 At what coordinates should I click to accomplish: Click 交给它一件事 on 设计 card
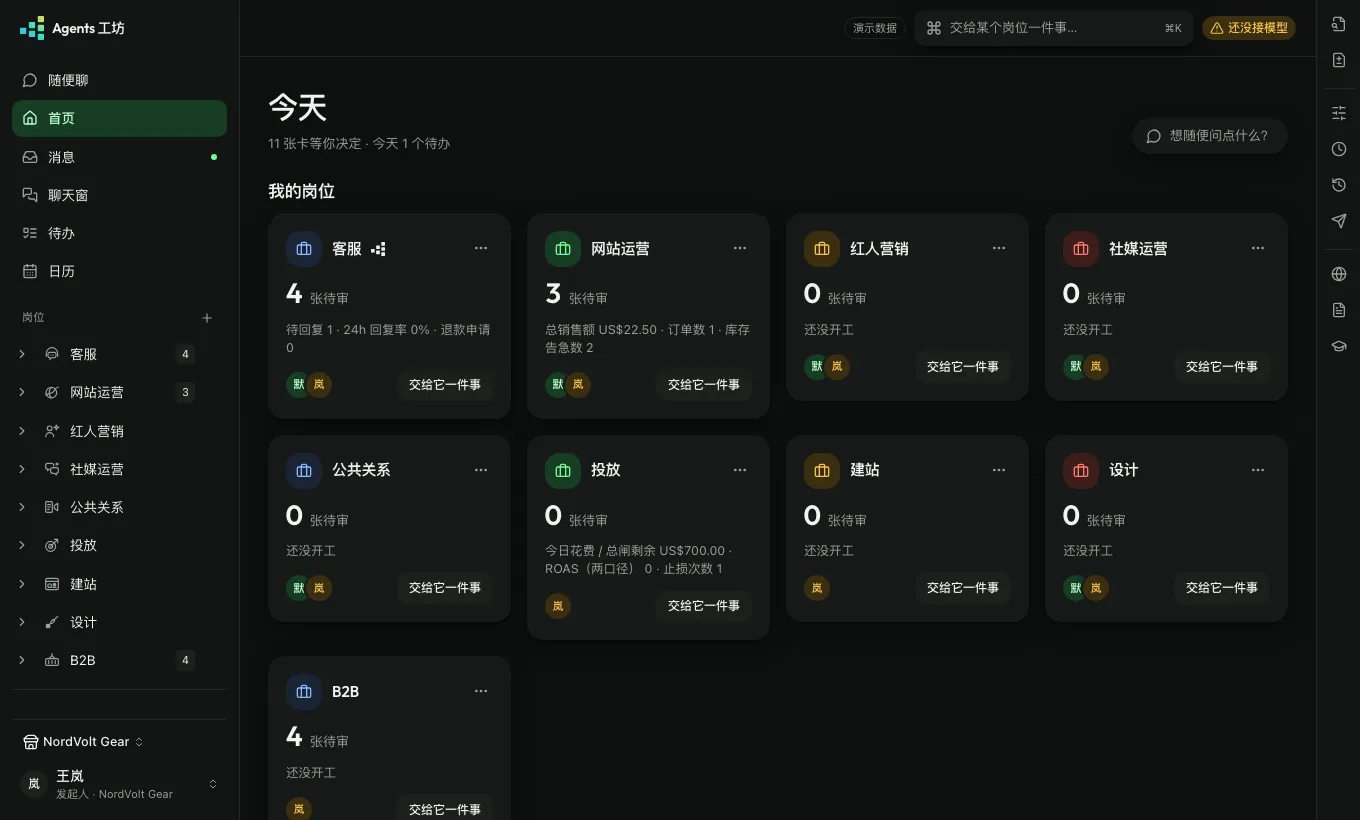[x=1222, y=588]
